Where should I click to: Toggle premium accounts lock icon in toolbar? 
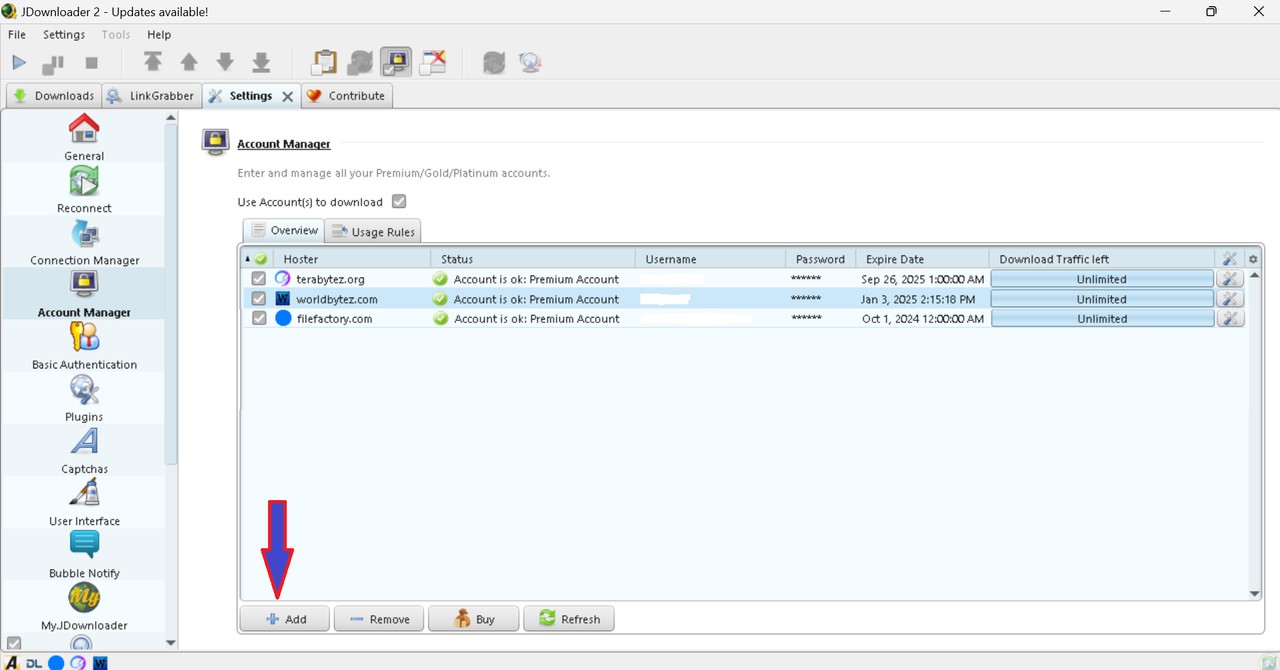coord(396,62)
